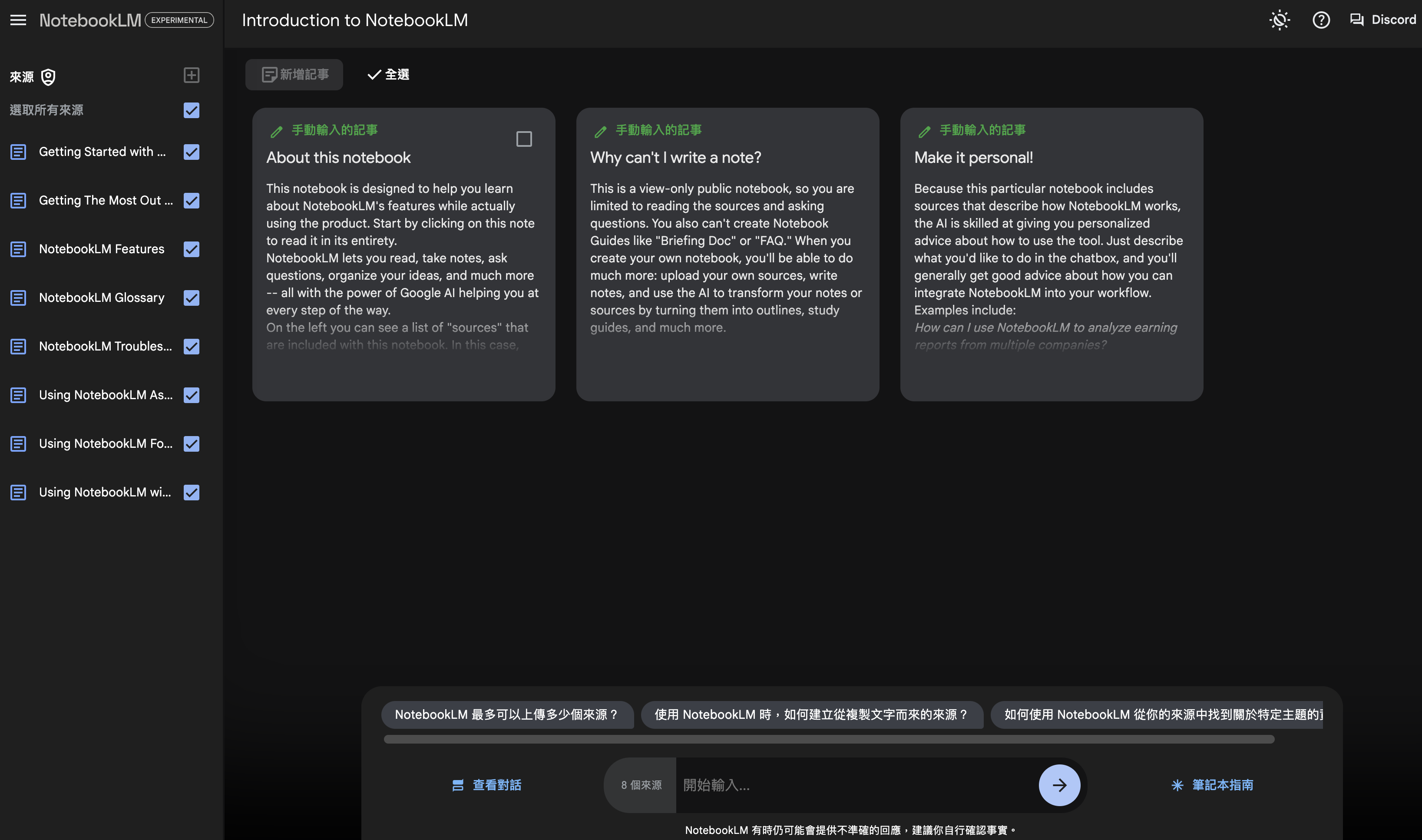The height and width of the screenshot is (840, 1422).
Task: Open source Getting Started with ...
Action: [103, 152]
